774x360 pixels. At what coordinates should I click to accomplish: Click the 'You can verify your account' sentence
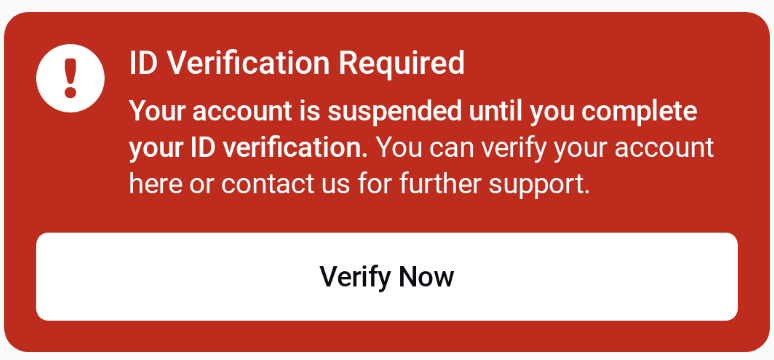click(545, 148)
